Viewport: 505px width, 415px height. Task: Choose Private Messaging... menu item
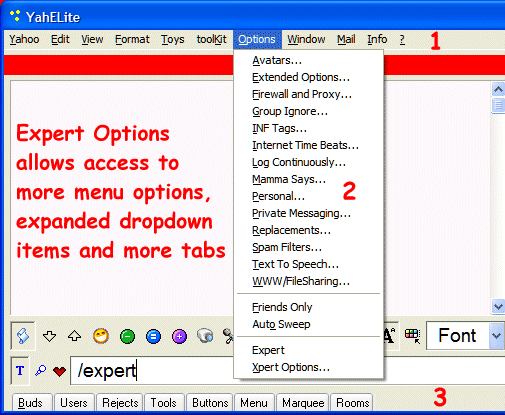[x=309, y=213]
